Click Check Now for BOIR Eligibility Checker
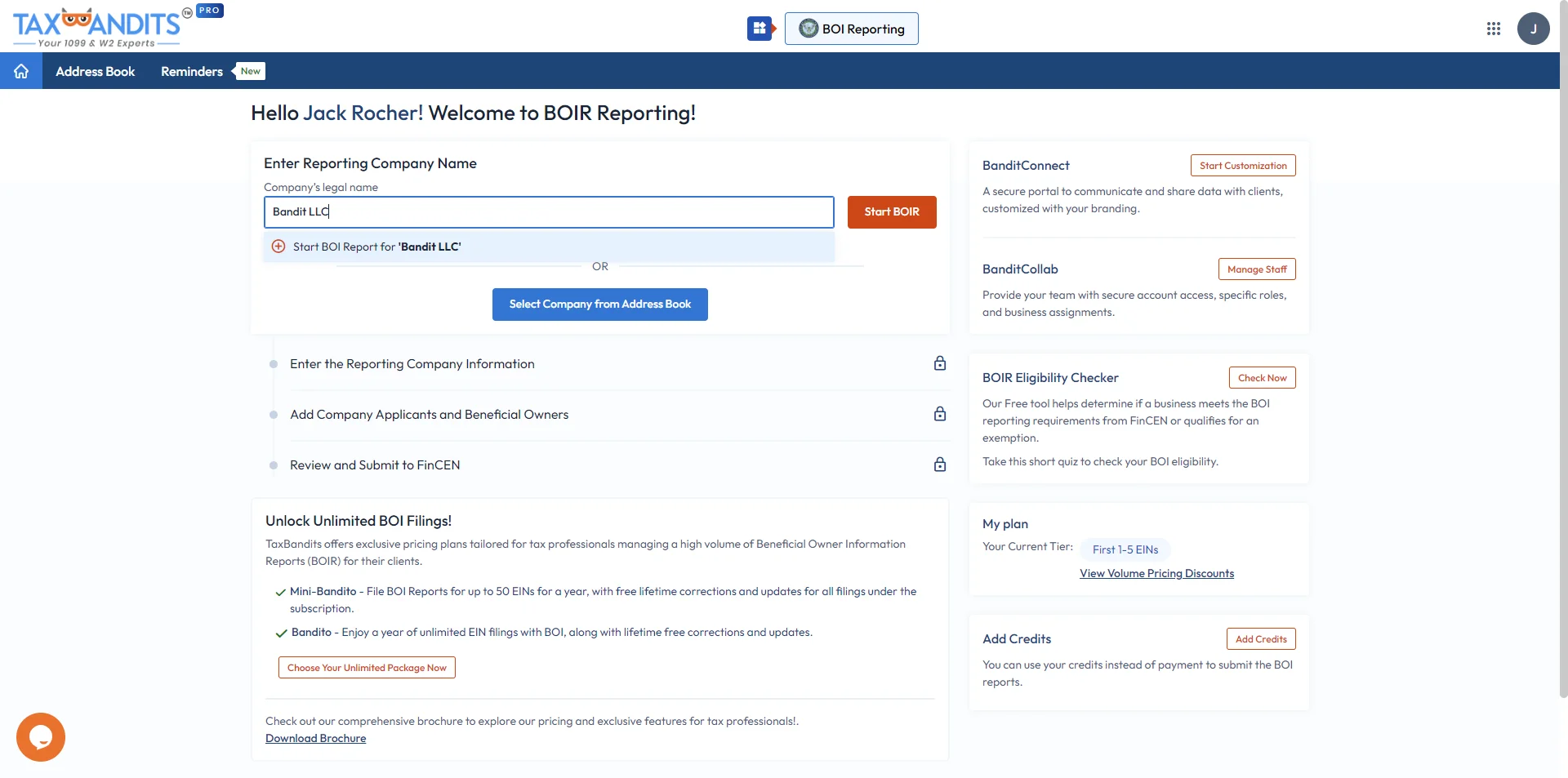 click(x=1262, y=378)
